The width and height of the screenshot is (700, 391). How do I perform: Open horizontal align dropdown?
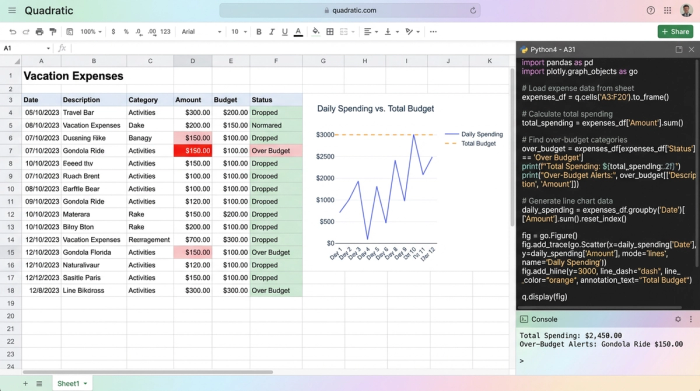point(371,32)
